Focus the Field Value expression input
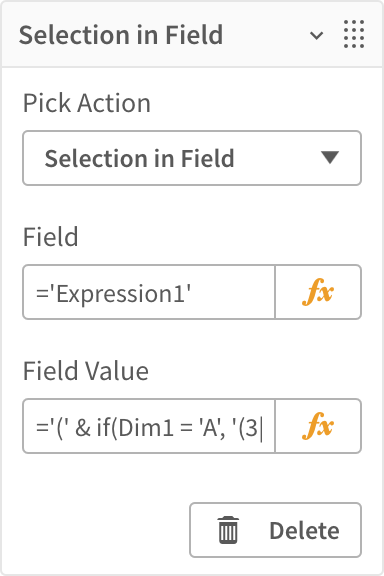Image resolution: width=384 pixels, height=576 pixels. pyautogui.click(x=149, y=426)
